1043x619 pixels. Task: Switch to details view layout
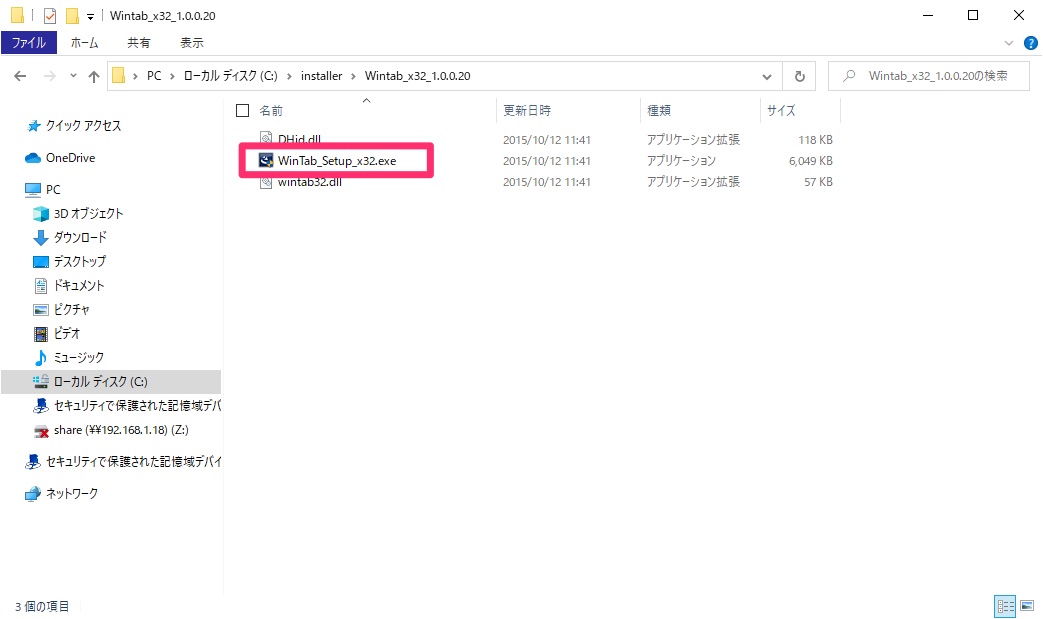(x=1004, y=606)
